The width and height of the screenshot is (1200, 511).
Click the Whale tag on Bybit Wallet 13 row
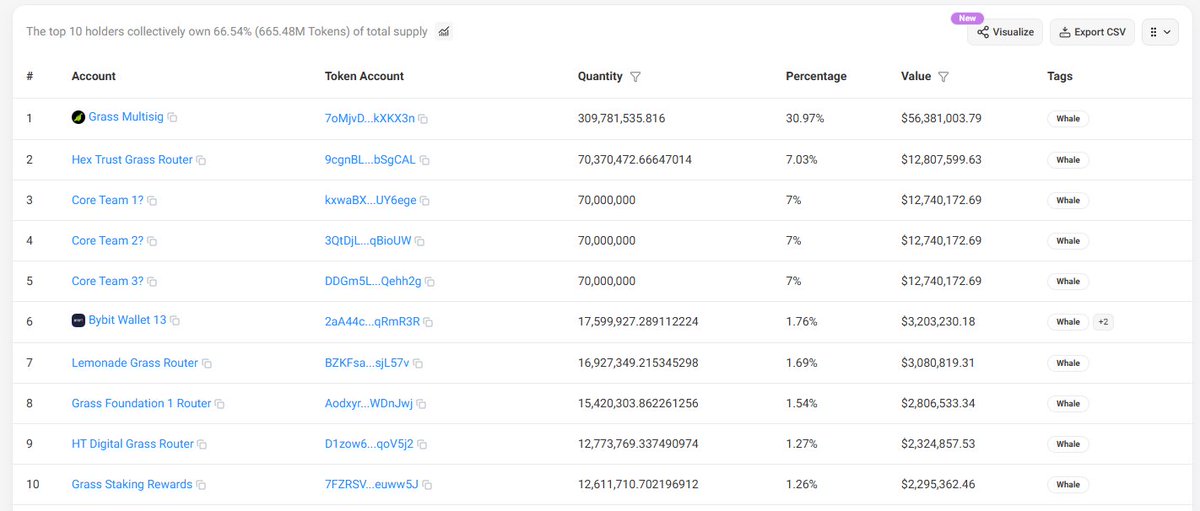point(1068,322)
